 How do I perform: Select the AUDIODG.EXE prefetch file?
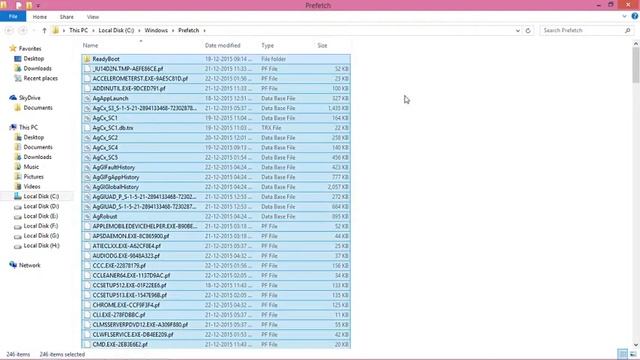tap(216, 256)
